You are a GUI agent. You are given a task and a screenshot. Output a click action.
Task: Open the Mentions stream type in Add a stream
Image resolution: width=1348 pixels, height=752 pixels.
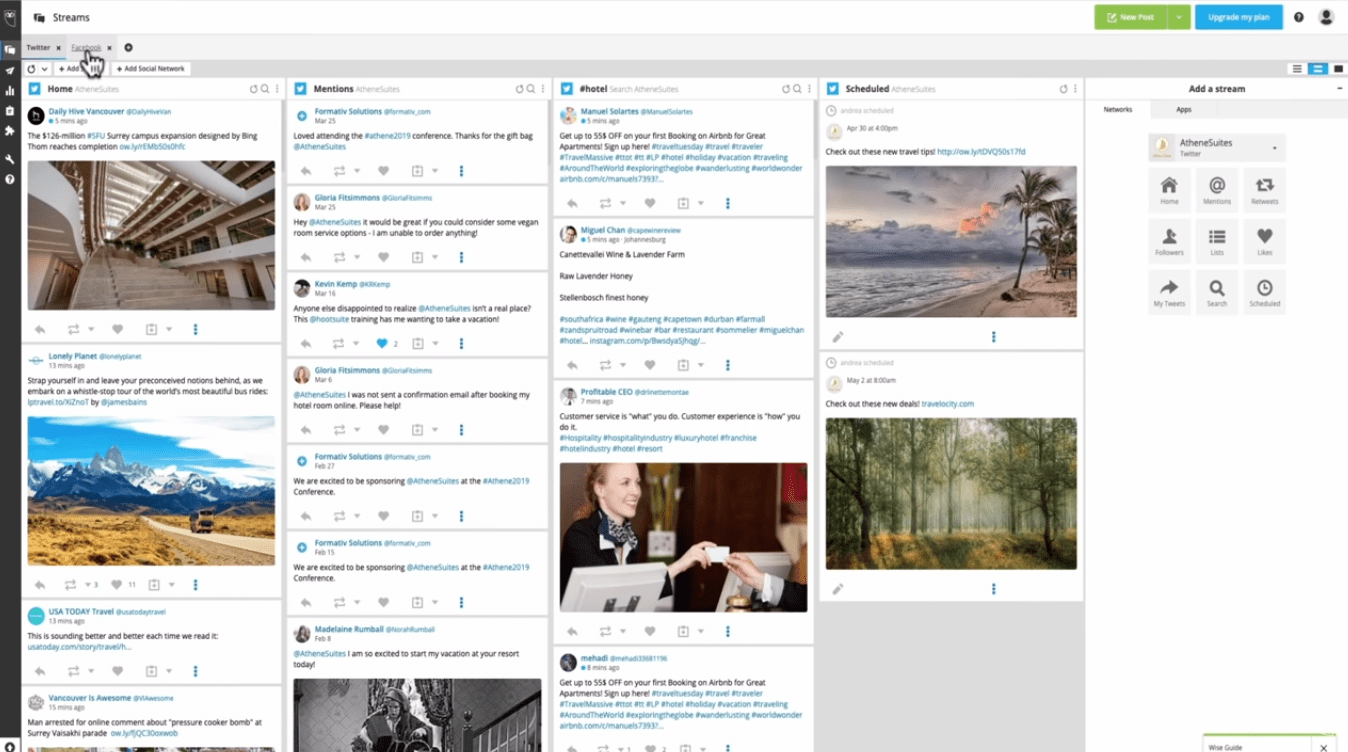point(1216,189)
